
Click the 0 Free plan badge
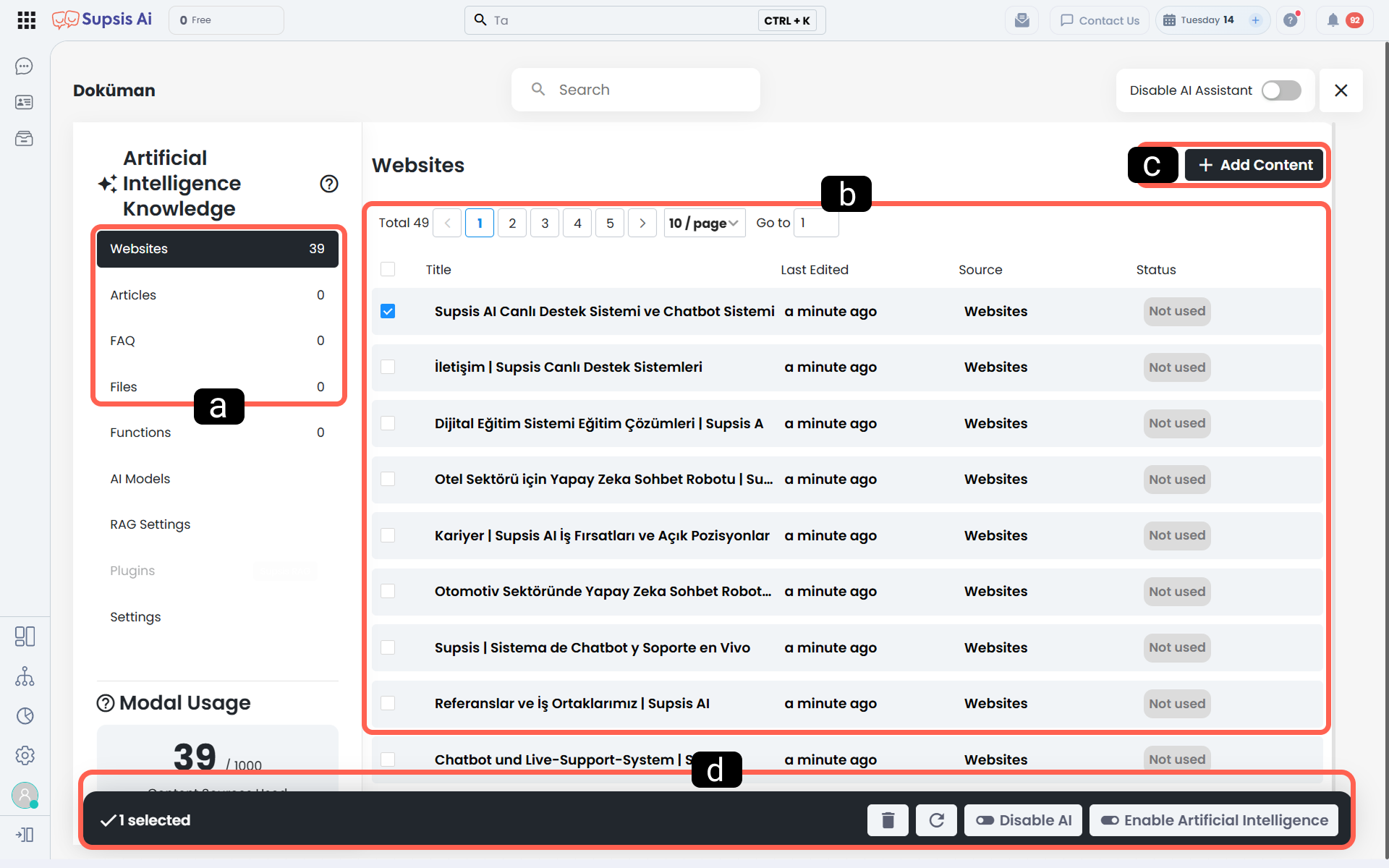click(226, 20)
